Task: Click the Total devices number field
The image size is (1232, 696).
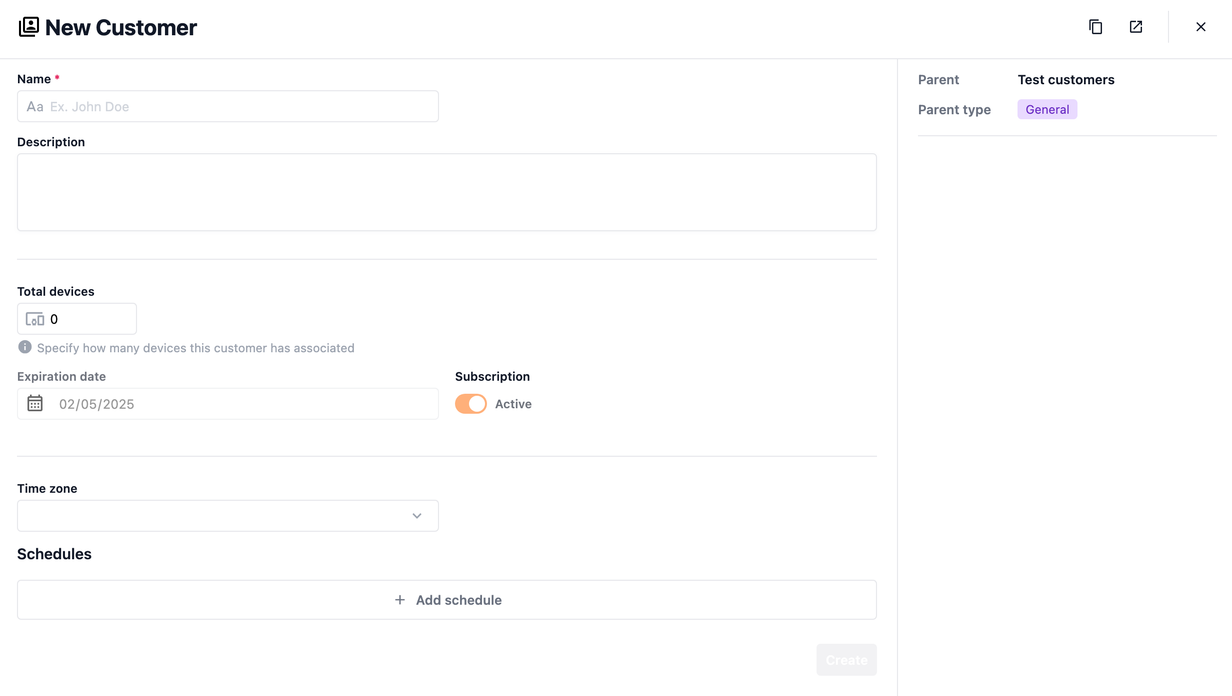Action: [x=90, y=320]
